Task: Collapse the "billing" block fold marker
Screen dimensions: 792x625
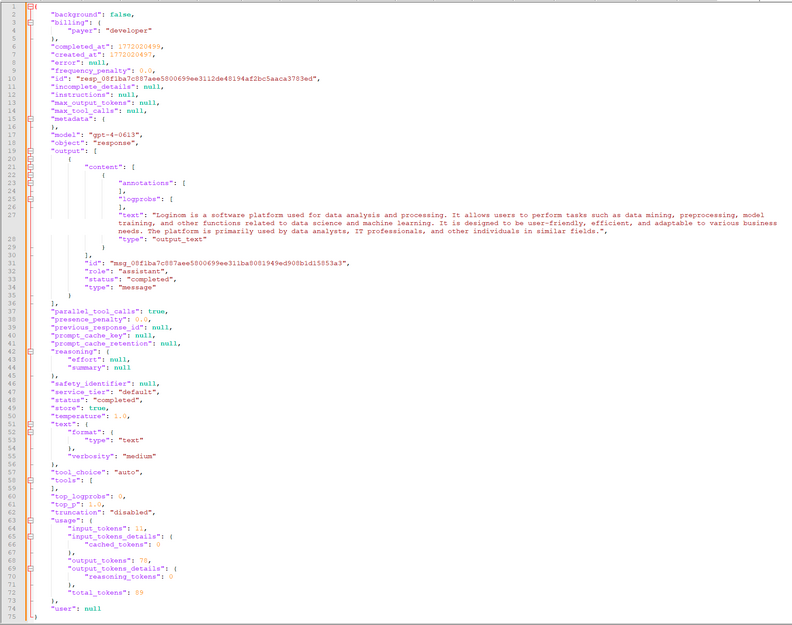Action: click(x=30, y=22)
